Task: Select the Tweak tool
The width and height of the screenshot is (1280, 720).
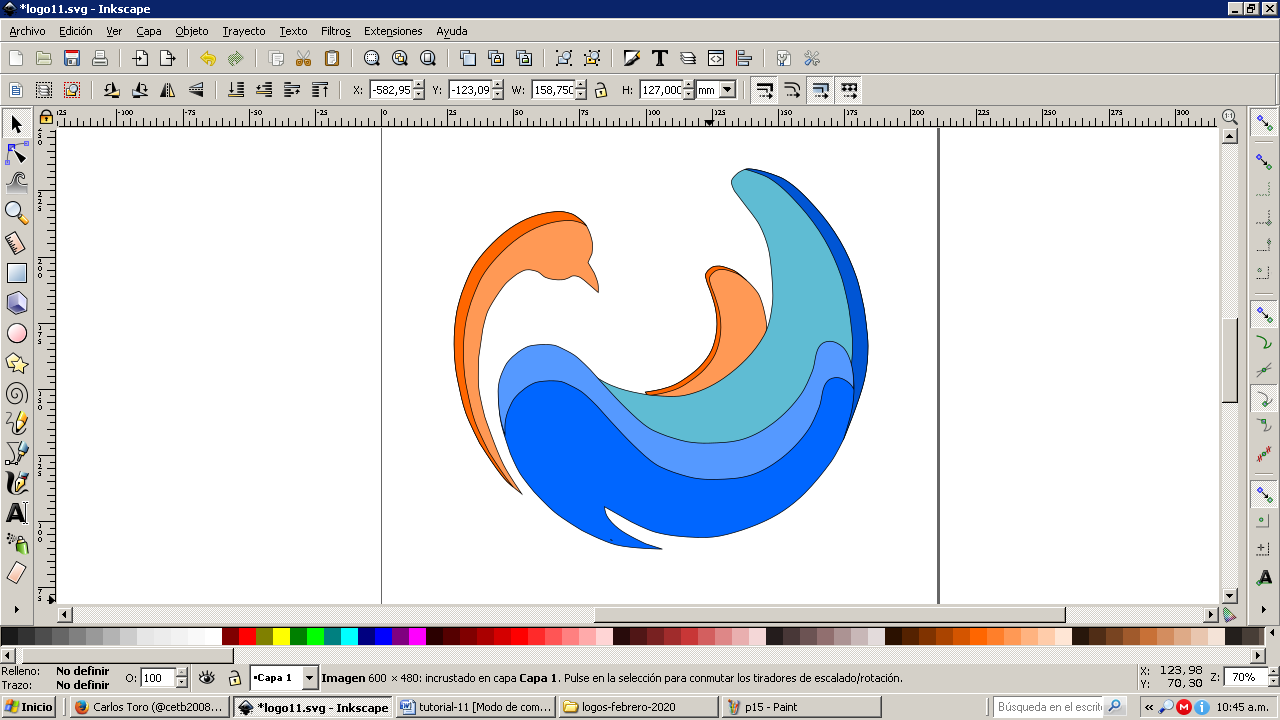Action: point(16,182)
